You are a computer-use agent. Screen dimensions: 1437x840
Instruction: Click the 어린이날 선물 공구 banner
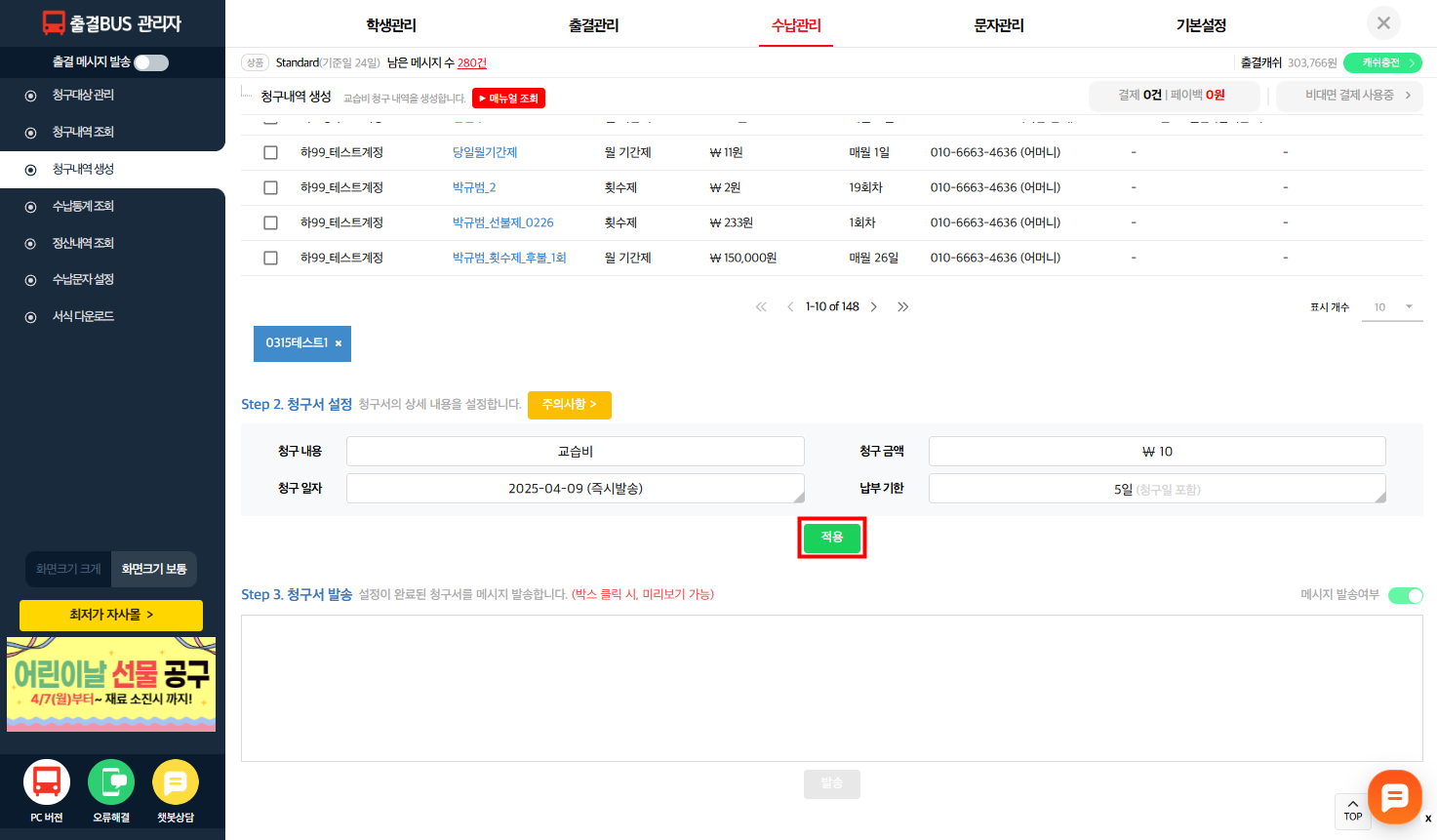(x=111, y=684)
